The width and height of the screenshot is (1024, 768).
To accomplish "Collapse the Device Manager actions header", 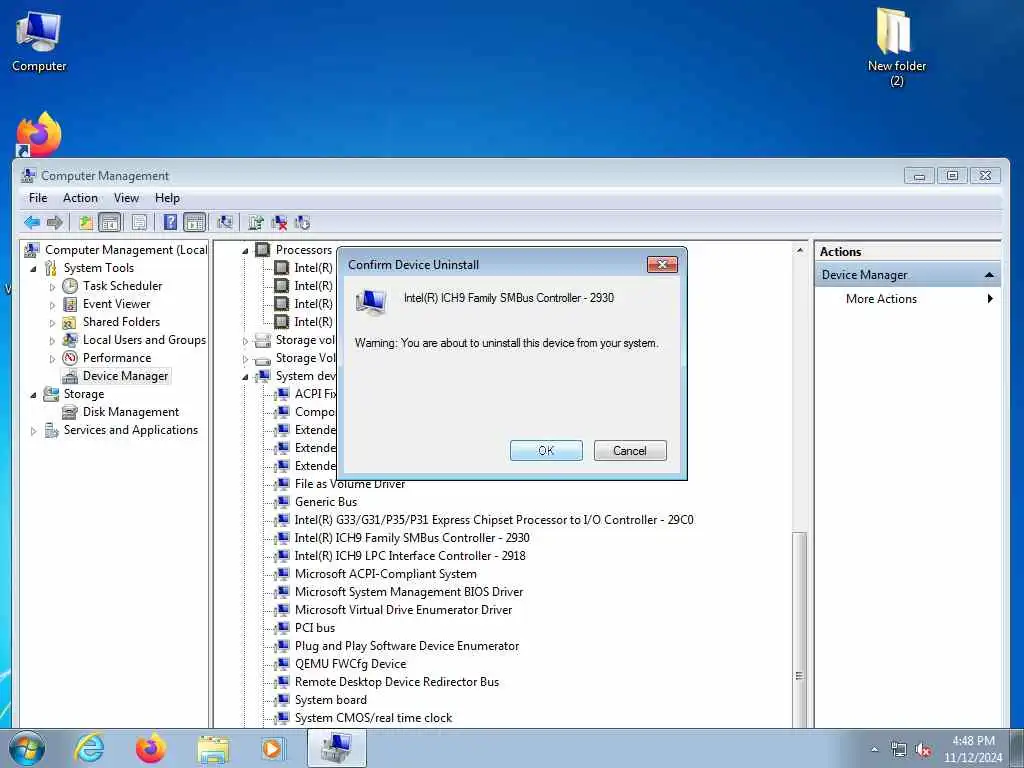I will pyautogui.click(x=989, y=275).
